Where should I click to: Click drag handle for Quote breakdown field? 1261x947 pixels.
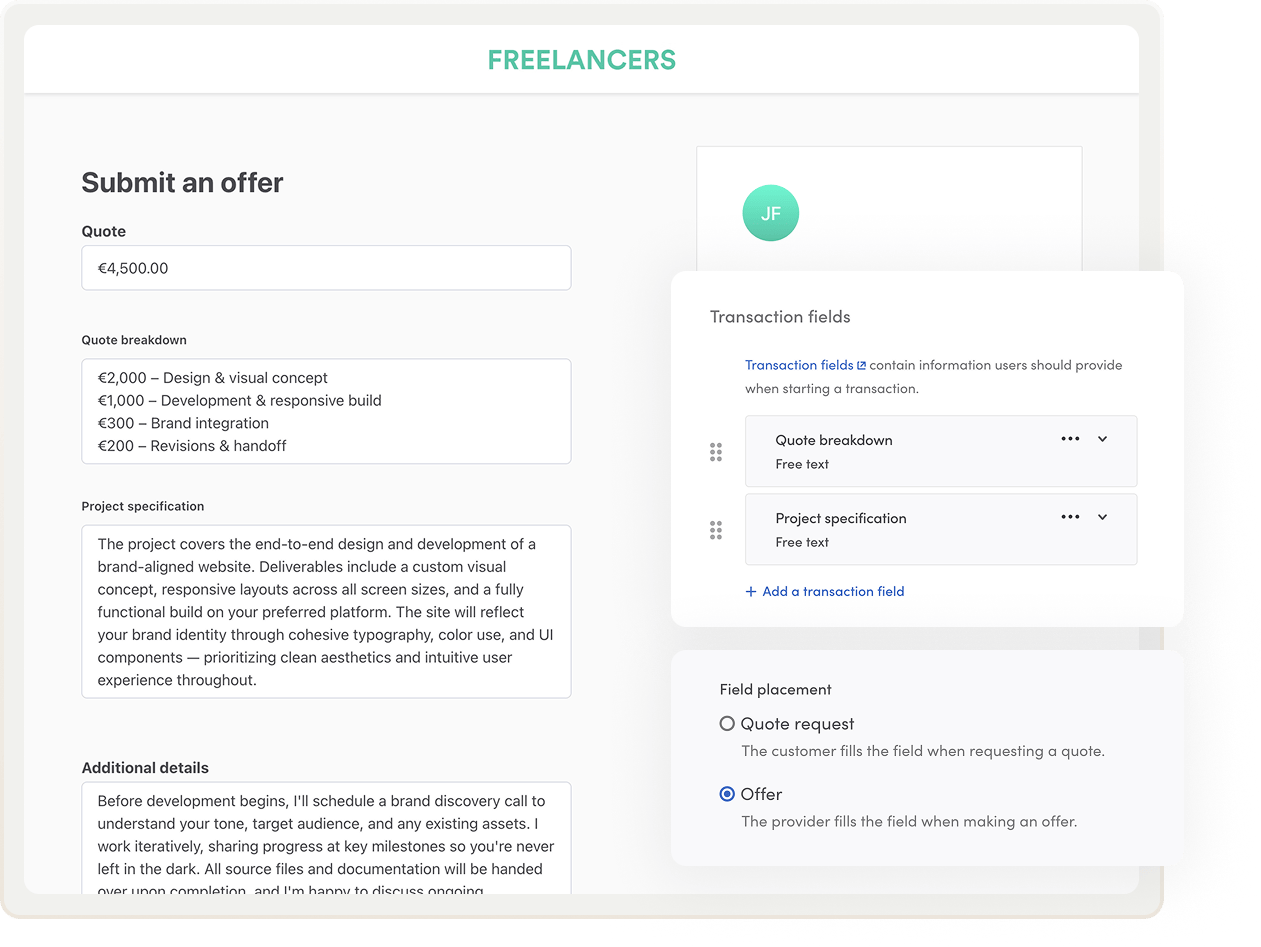(x=716, y=453)
